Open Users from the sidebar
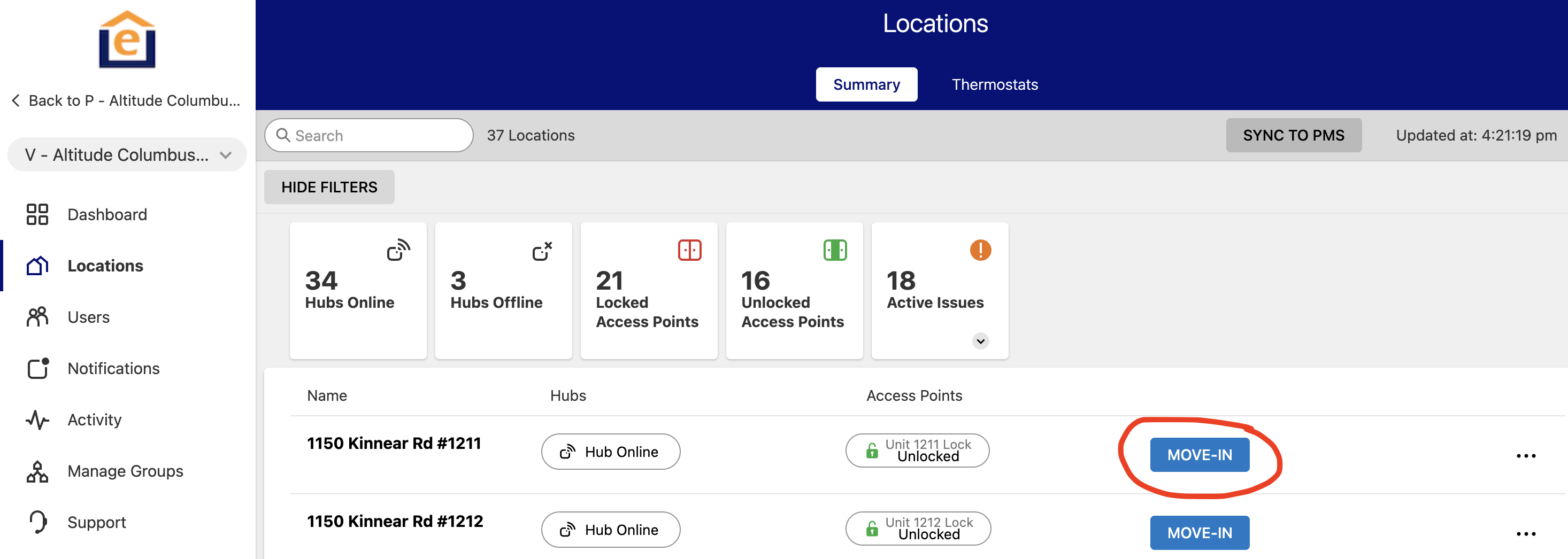This screenshot has height=559, width=1568. [x=89, y=317]
